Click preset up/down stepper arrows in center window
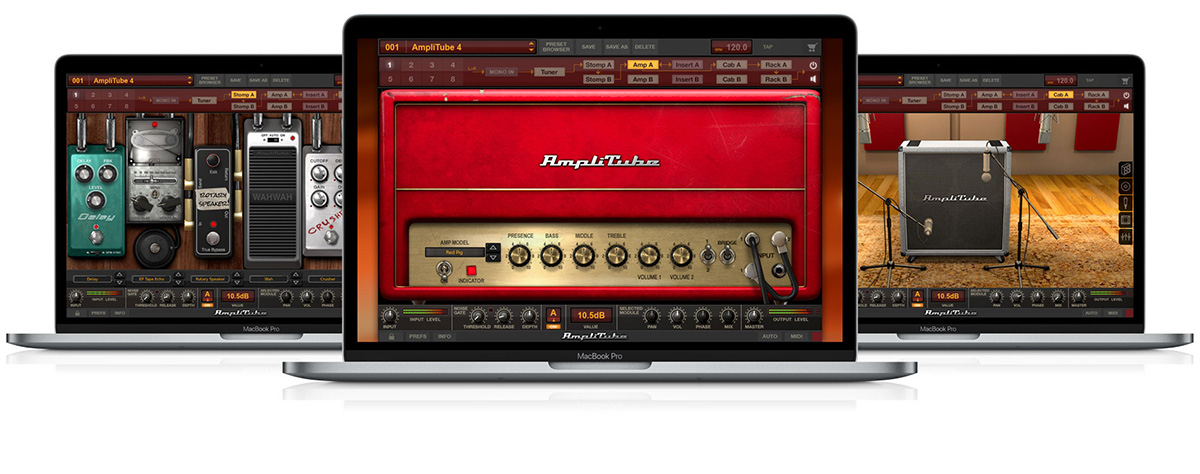Image resolution: width=1200 pixels, height=474 pixels. click(x=529, y=47)
